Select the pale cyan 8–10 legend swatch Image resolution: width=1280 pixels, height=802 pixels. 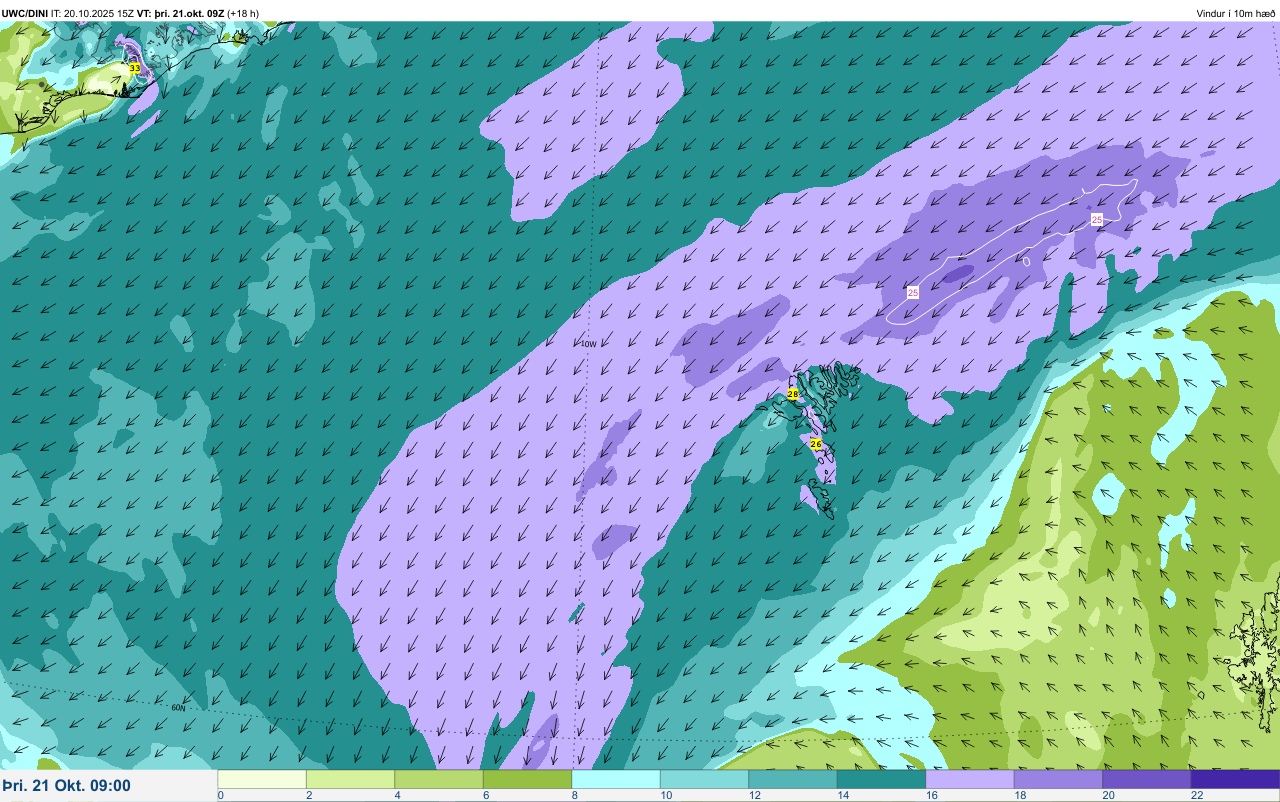(x=616, y=779)
